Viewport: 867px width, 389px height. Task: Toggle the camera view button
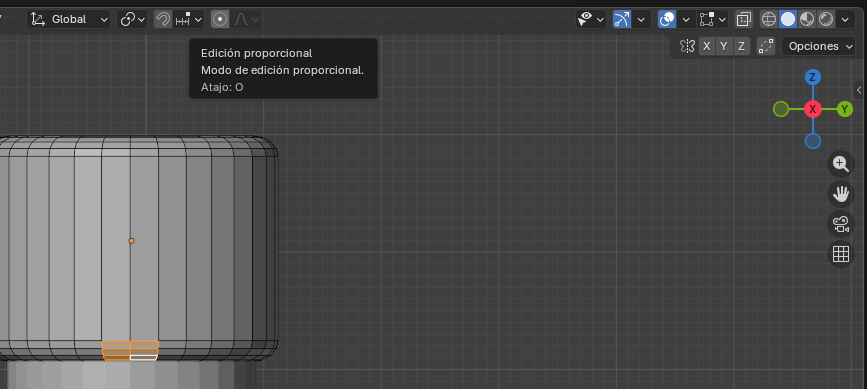pos(841,224)
